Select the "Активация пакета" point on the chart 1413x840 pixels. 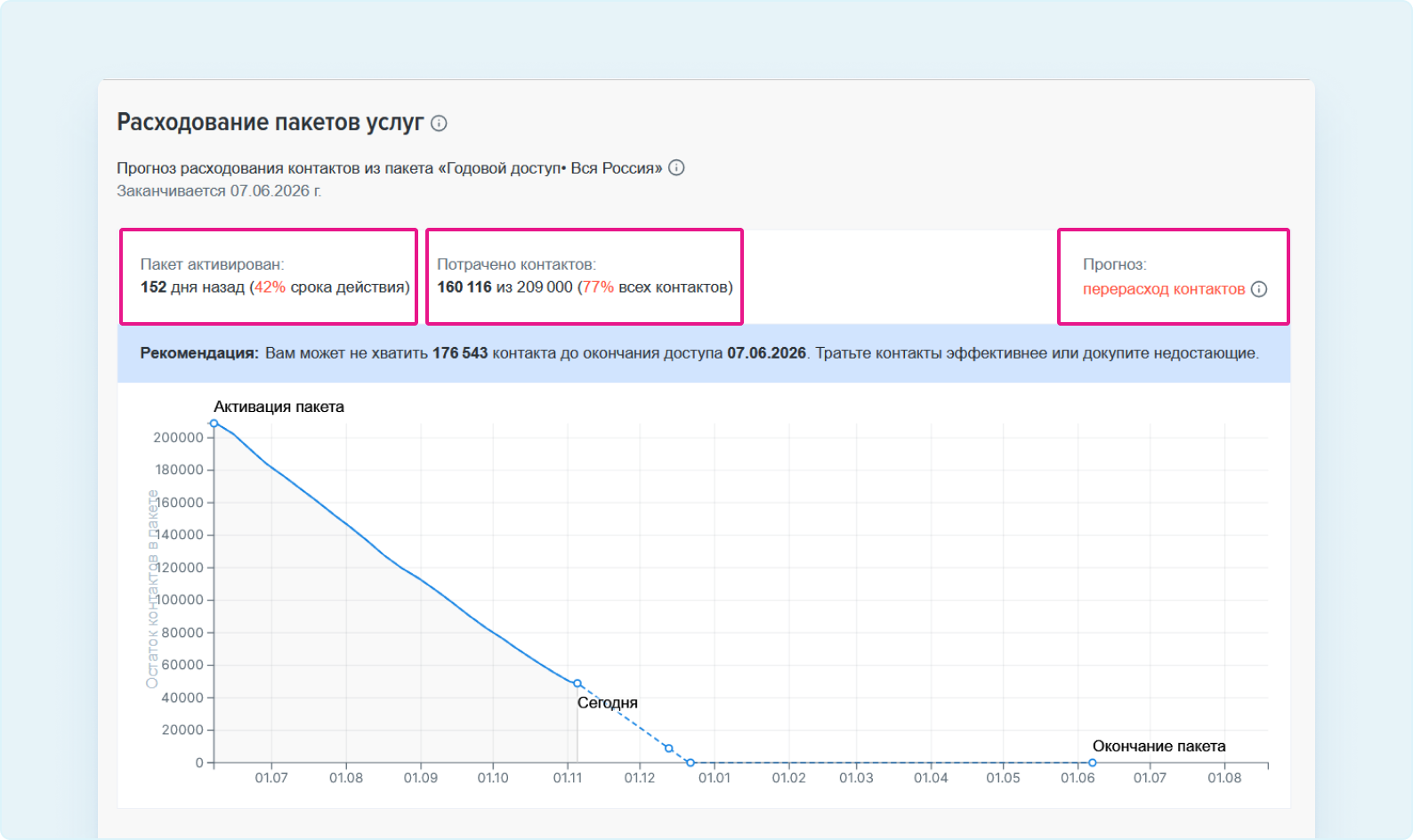click(214, 424)
